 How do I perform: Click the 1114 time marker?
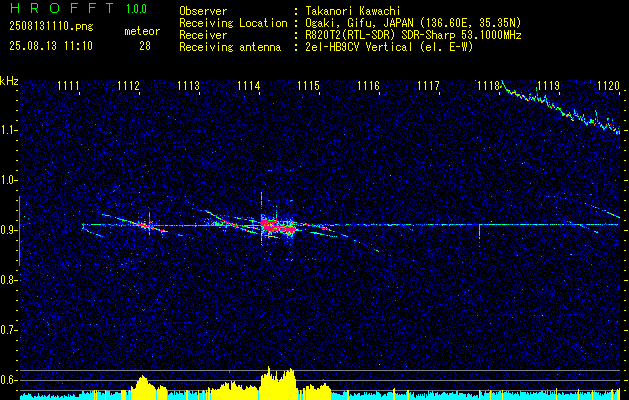[x=248, y=85]
